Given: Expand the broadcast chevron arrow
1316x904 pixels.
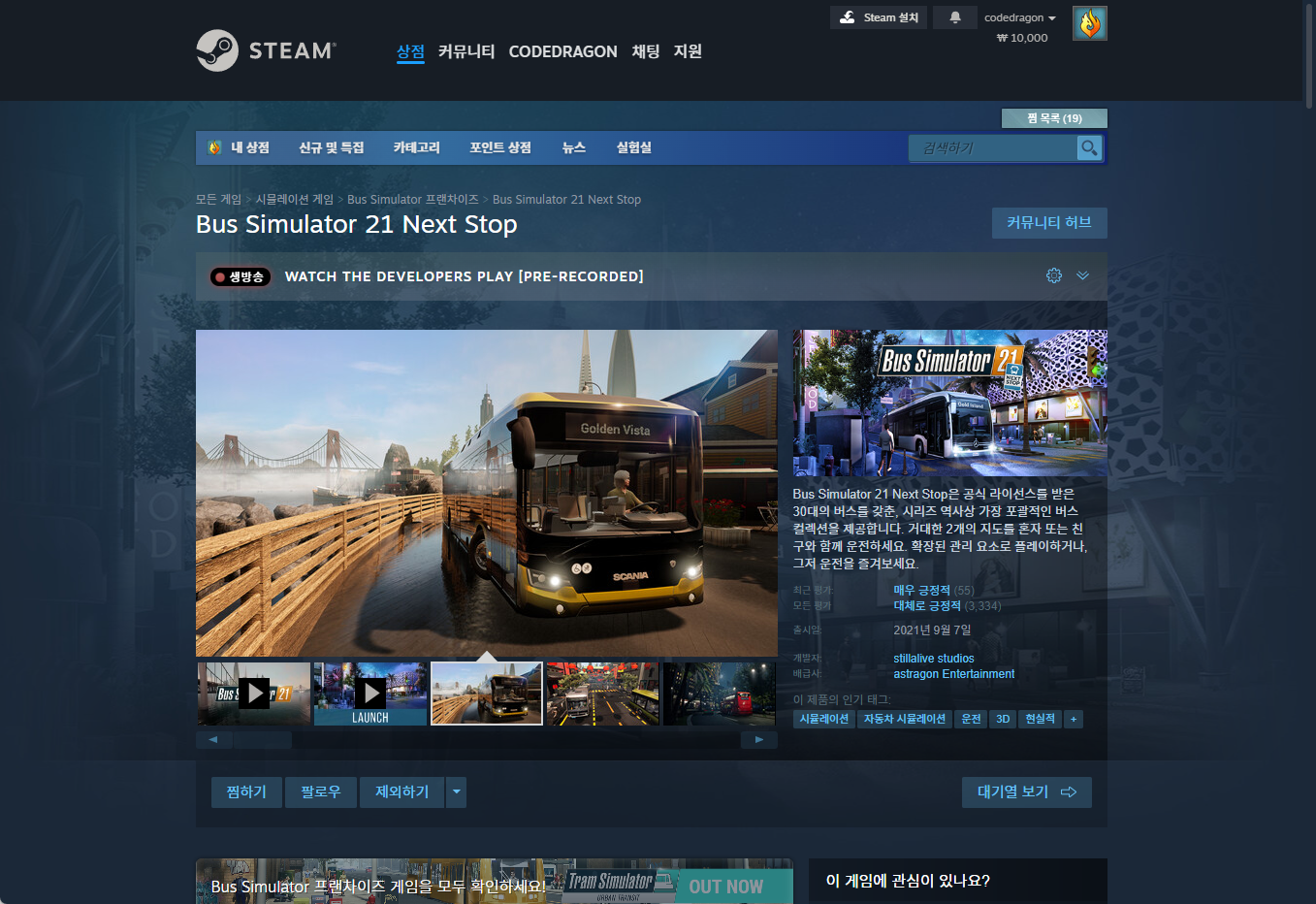Looking at the screenshot, I should coord(1083,275).
